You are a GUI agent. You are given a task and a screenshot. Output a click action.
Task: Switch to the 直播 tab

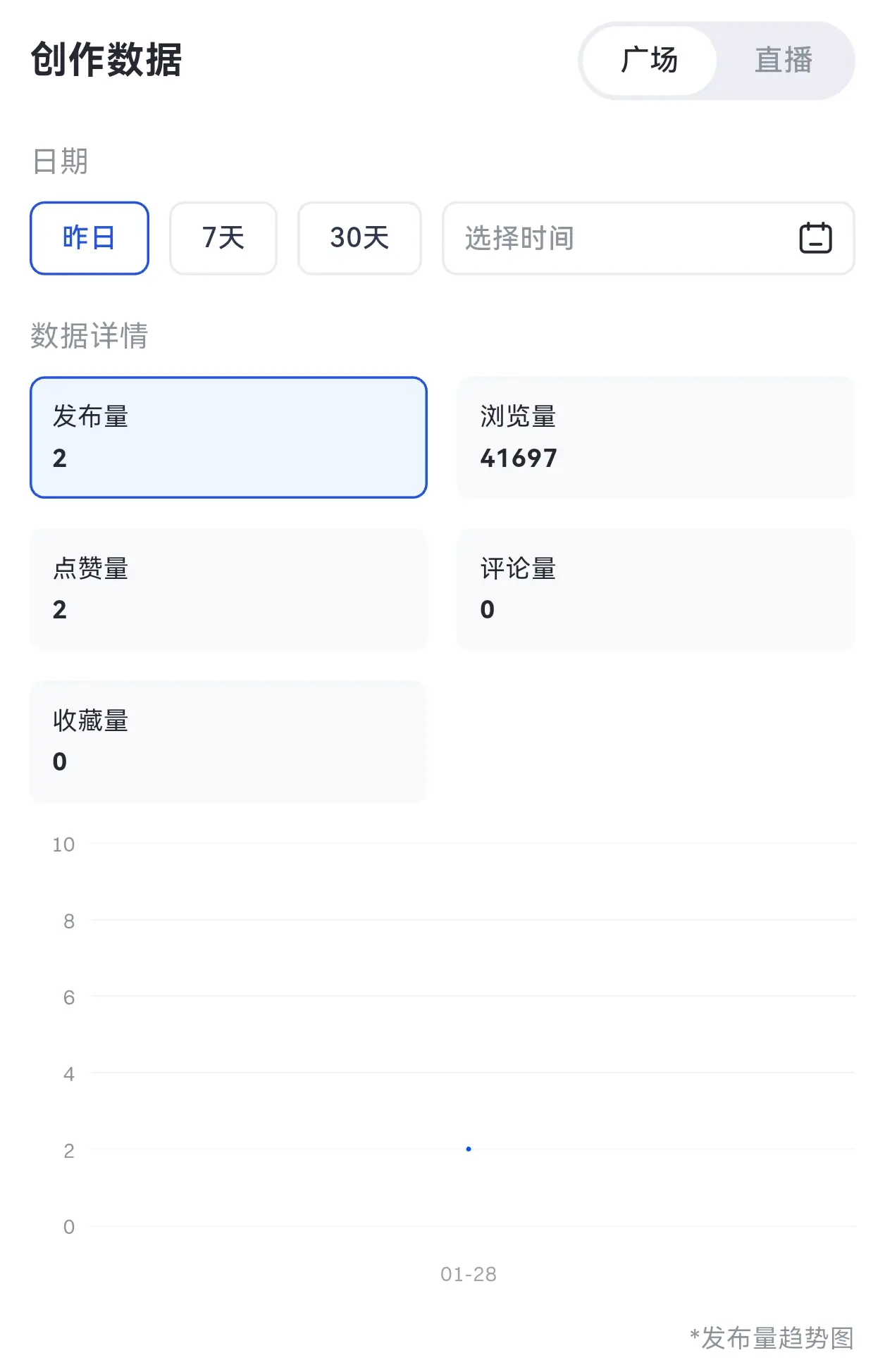coord(783,61)
